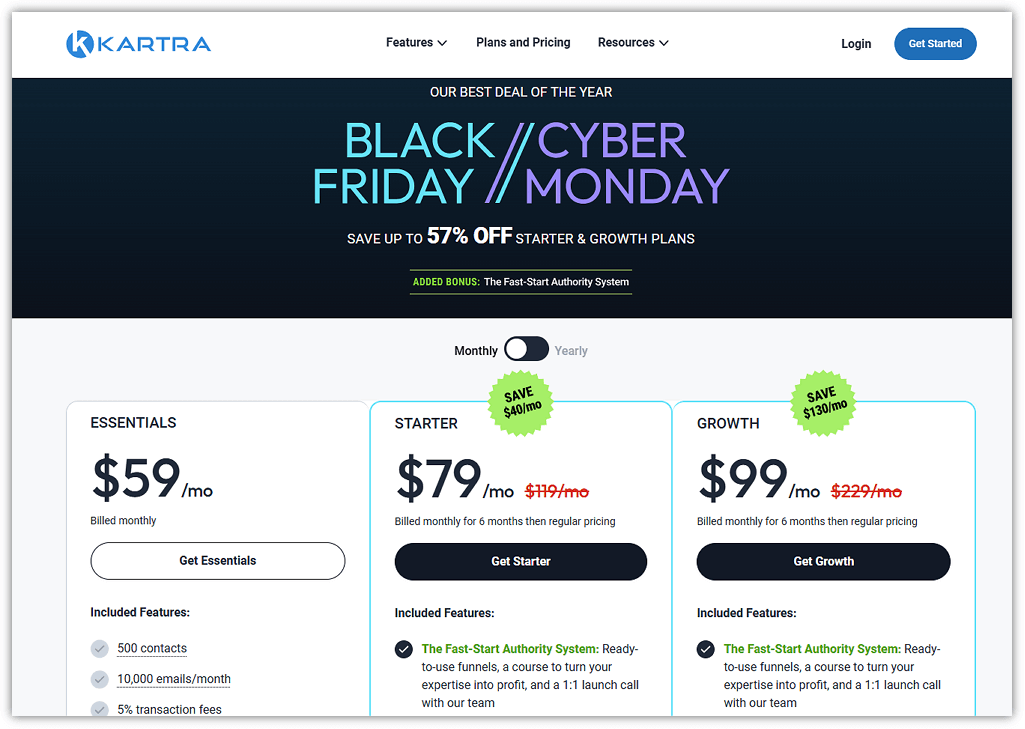1025x729 pixels.
Task: Open the 500 contacts link
Action: tap(151, 648)
